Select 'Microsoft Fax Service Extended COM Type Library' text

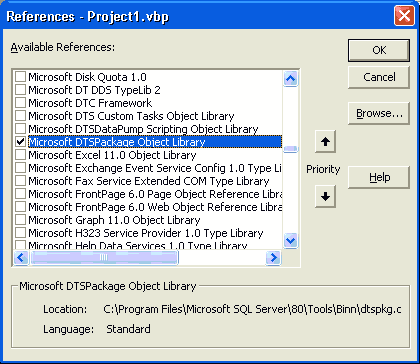[149, 181]
